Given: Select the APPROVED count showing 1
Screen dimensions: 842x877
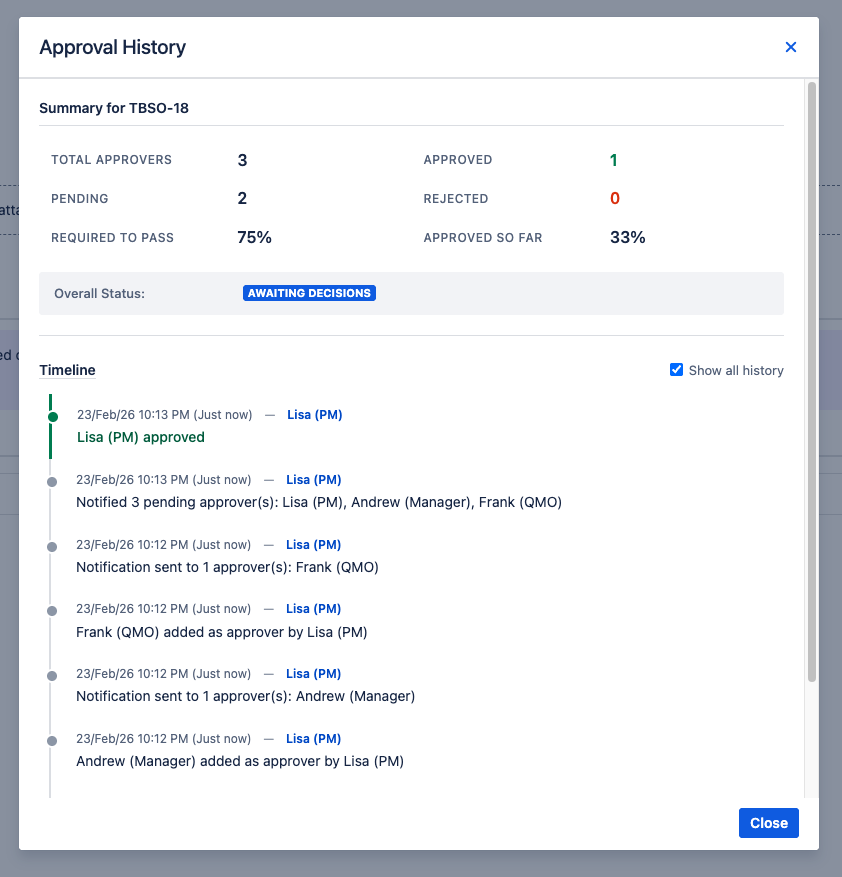Looking at the screenshot, I should pos(613,159).
